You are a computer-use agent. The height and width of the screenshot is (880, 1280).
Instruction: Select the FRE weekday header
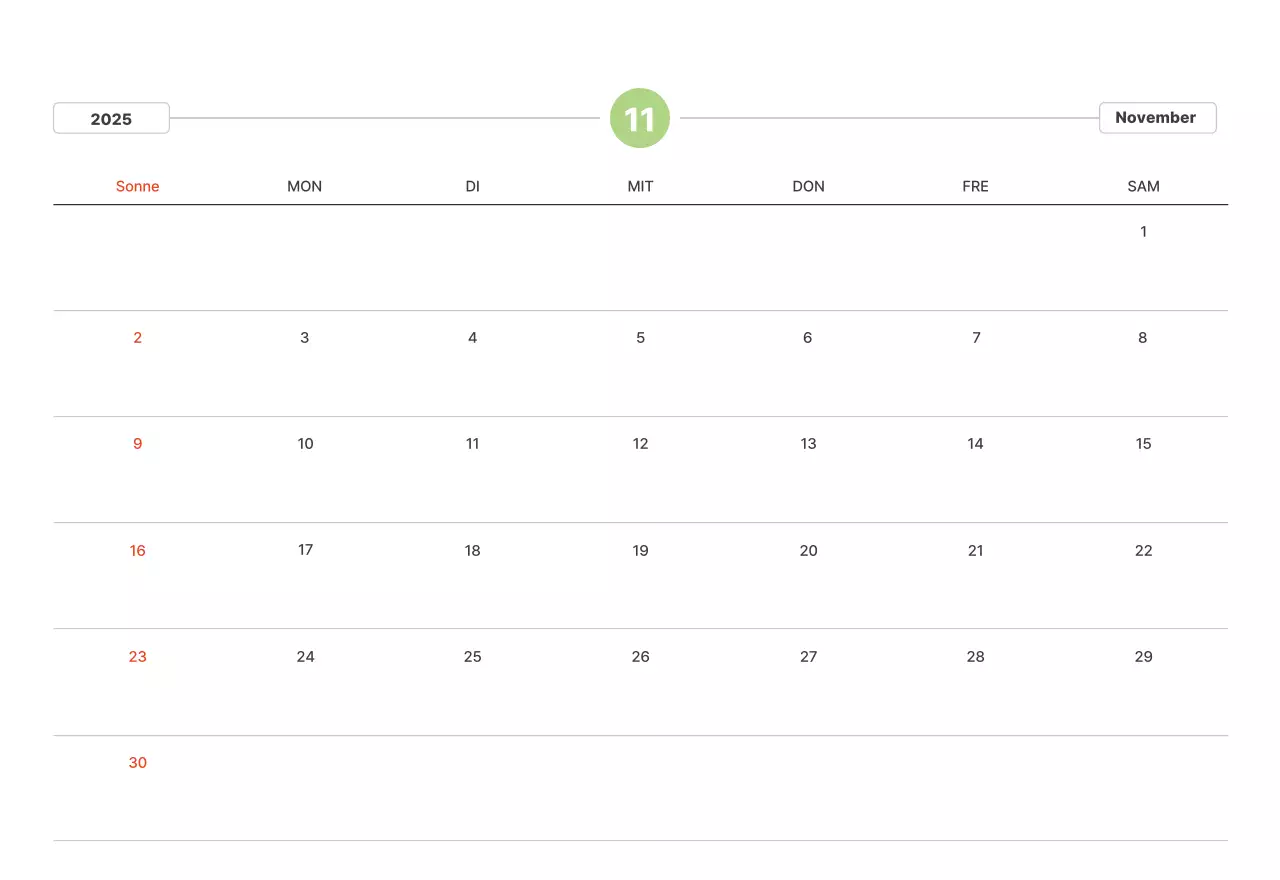tap(976, 186)
